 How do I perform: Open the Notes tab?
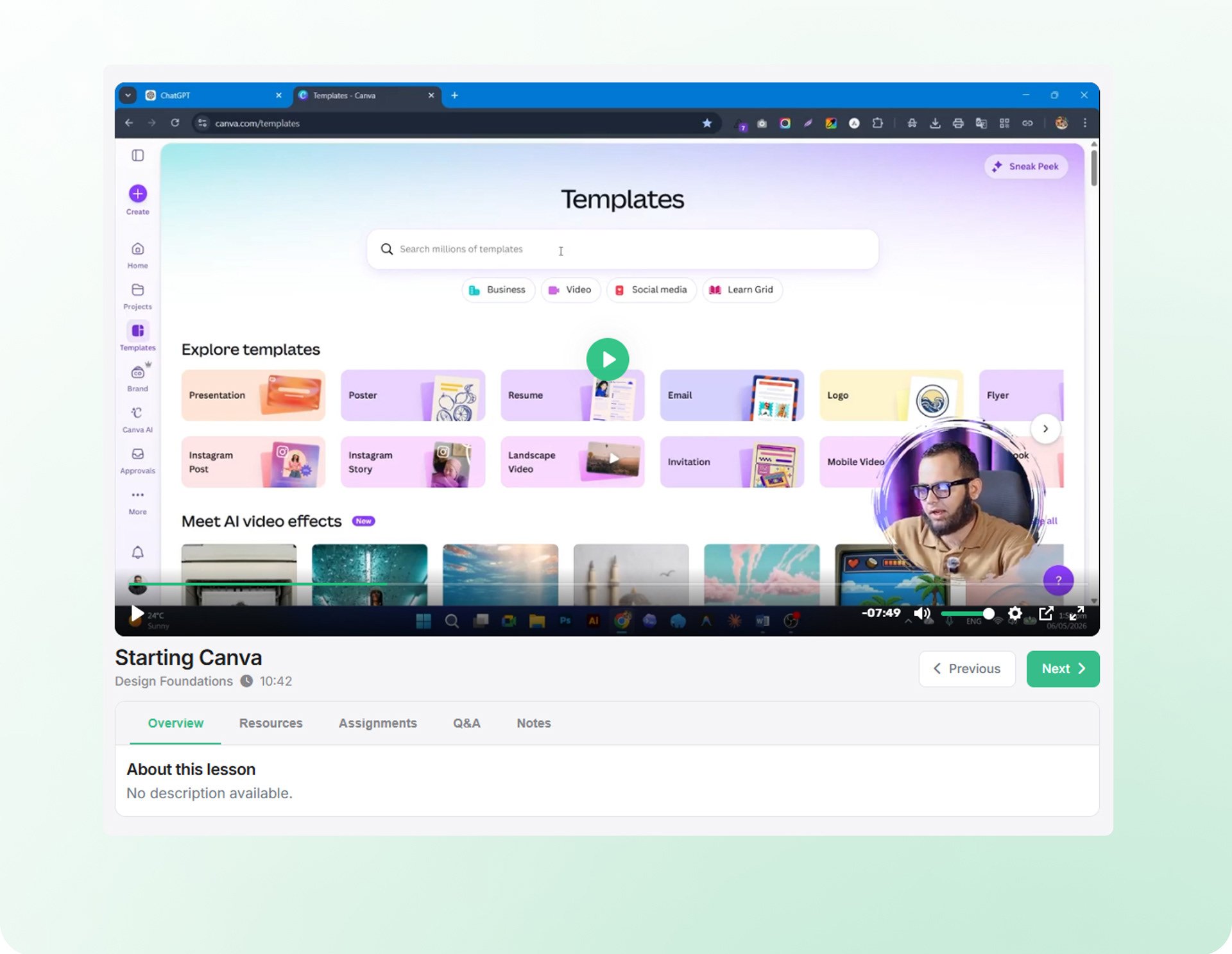coord(534,723)
